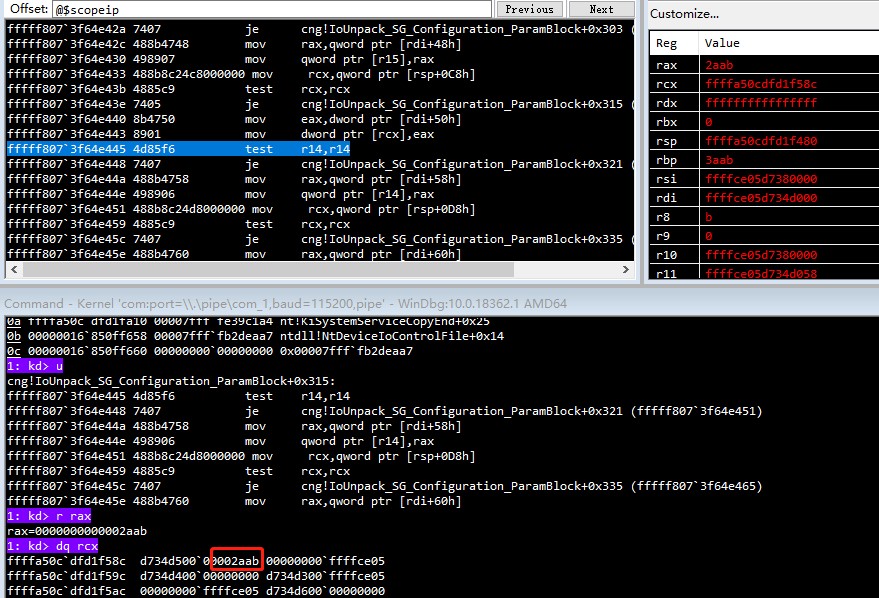Click memory dump row ffffa50c`dfd1f58c
Viewport: 879px width, 598px height.
click(196, 561)
